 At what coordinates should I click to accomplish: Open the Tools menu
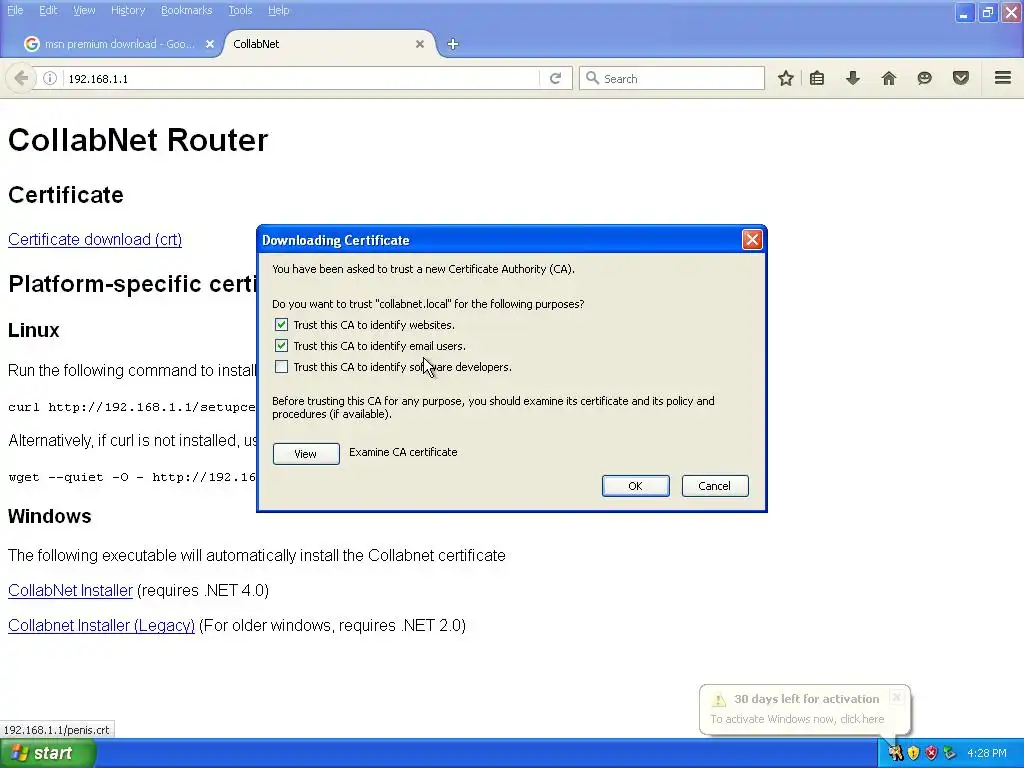[240, 10]
